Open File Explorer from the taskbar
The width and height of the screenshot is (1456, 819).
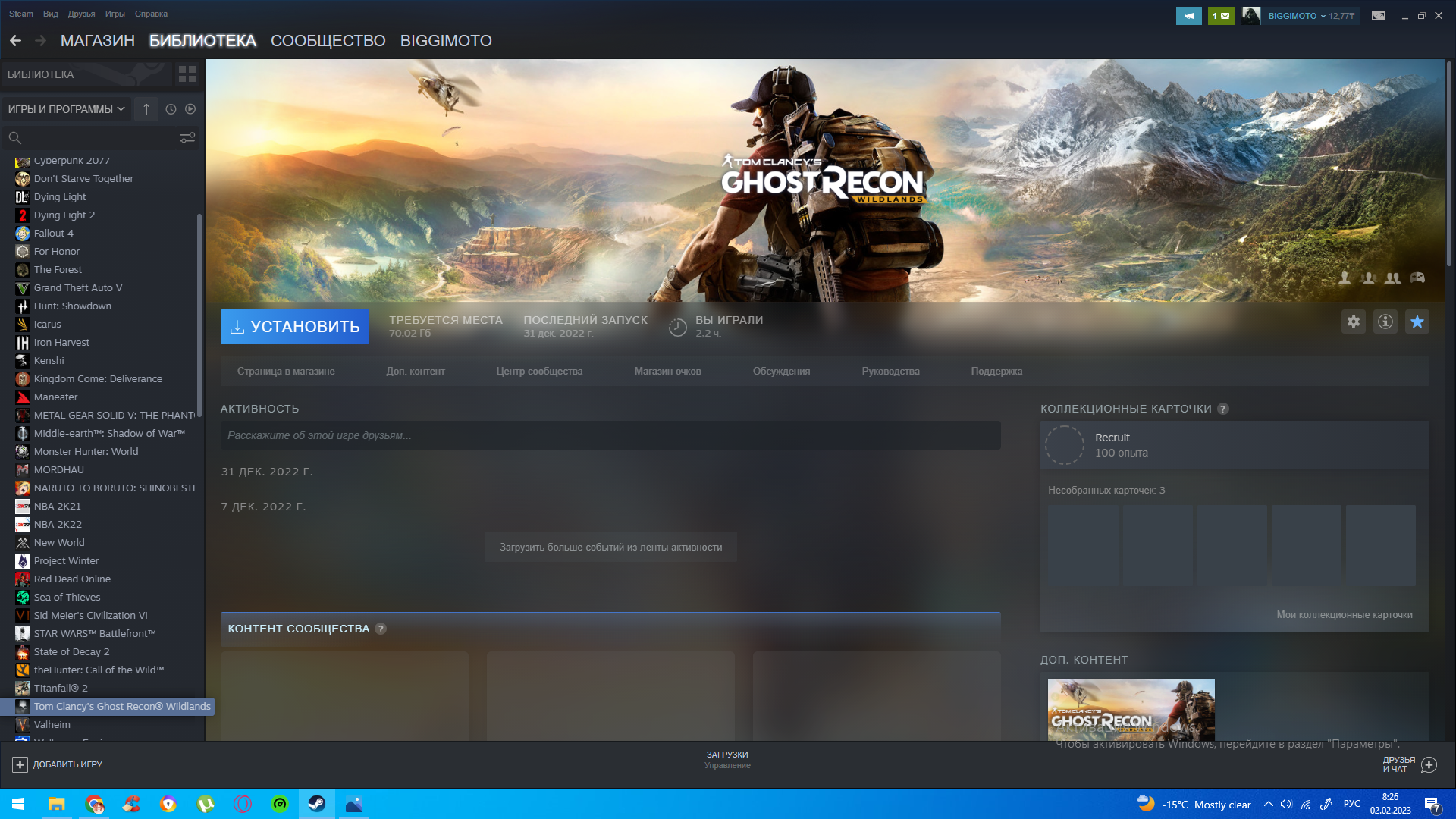tap(57, 804)
